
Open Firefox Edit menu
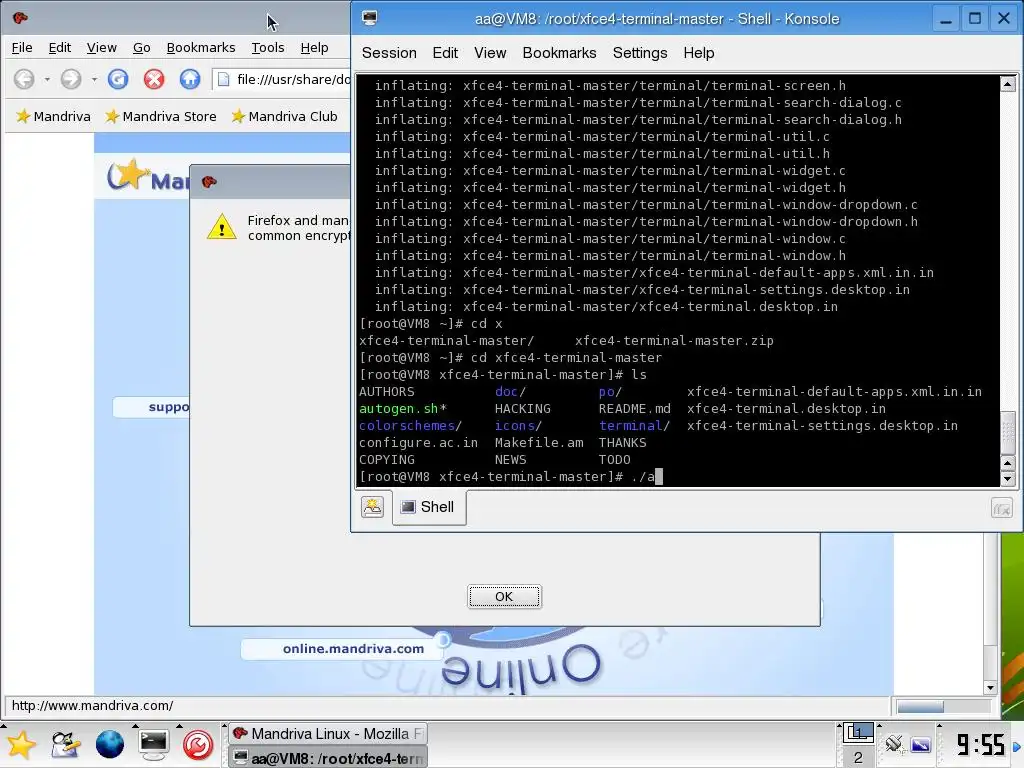(59, 48)
